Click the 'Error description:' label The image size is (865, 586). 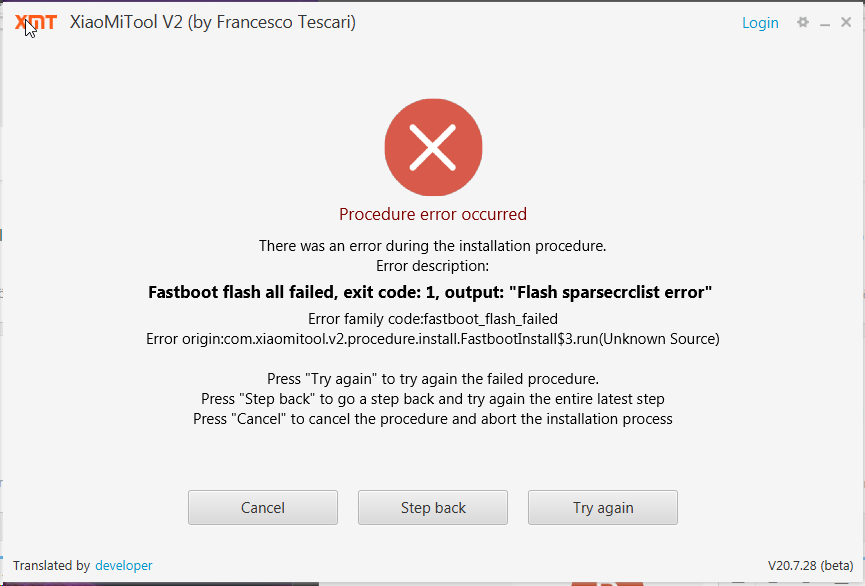coord(432,266)
